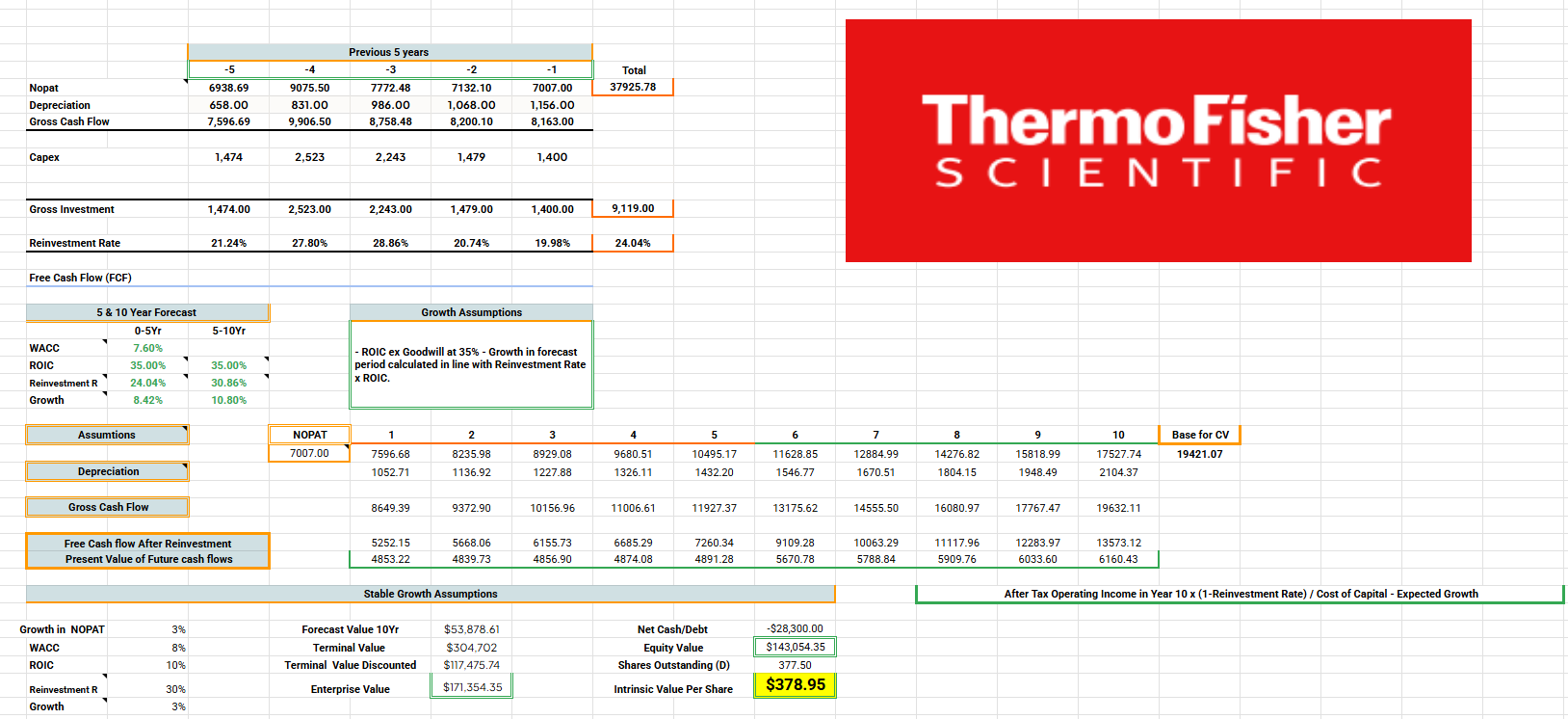The height and width of the screenshot is (719, 1568).
Task: Select year 10 NOPAT forecast 17527.74
Action: [x=1118, y=454]
